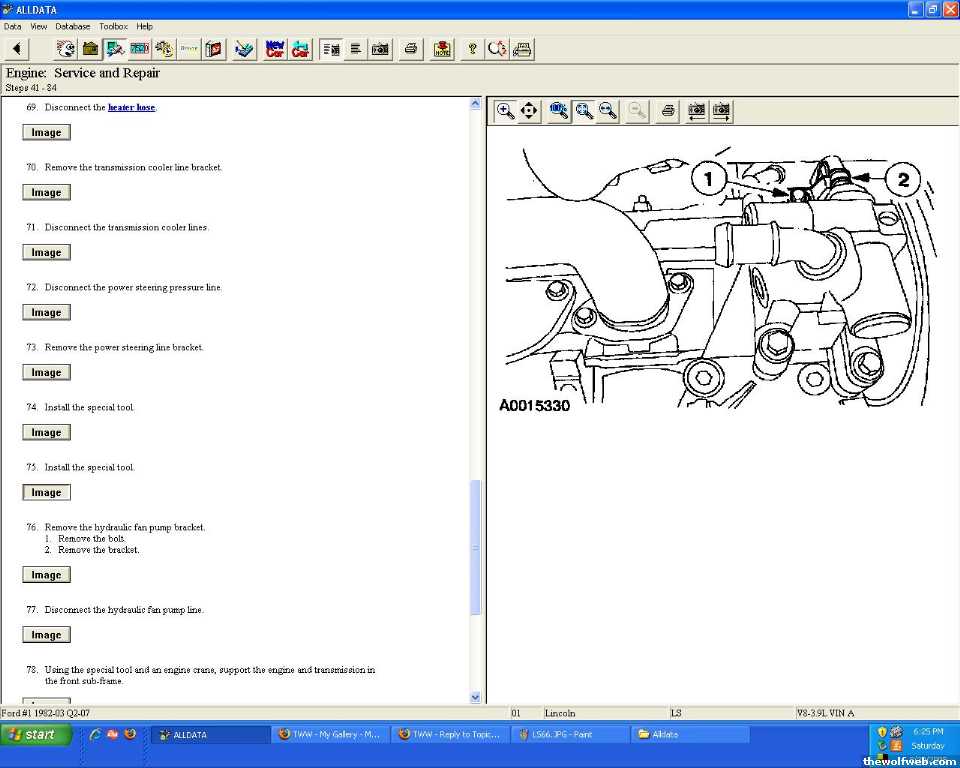The image size is (960, 768).
Task: Click the Image button under step 77
Action: 46,635
